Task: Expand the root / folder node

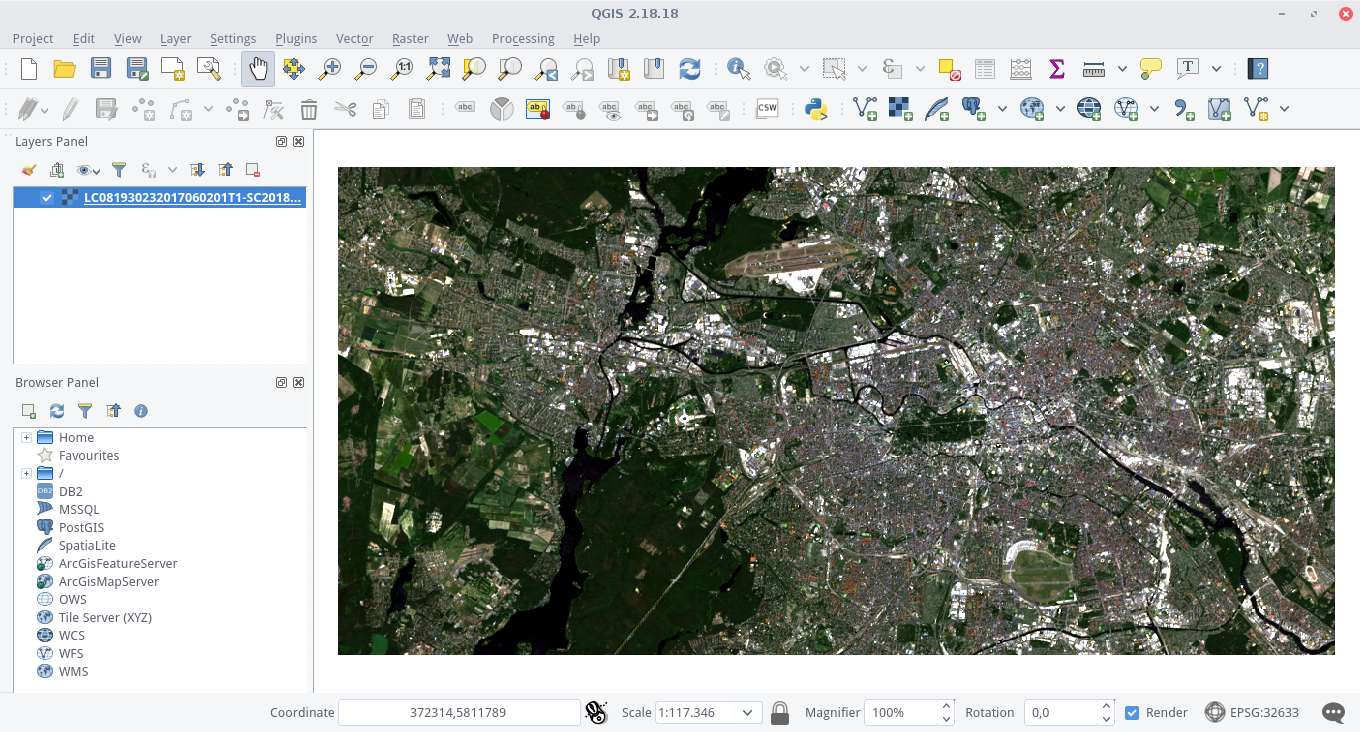Action: (26, 473)
